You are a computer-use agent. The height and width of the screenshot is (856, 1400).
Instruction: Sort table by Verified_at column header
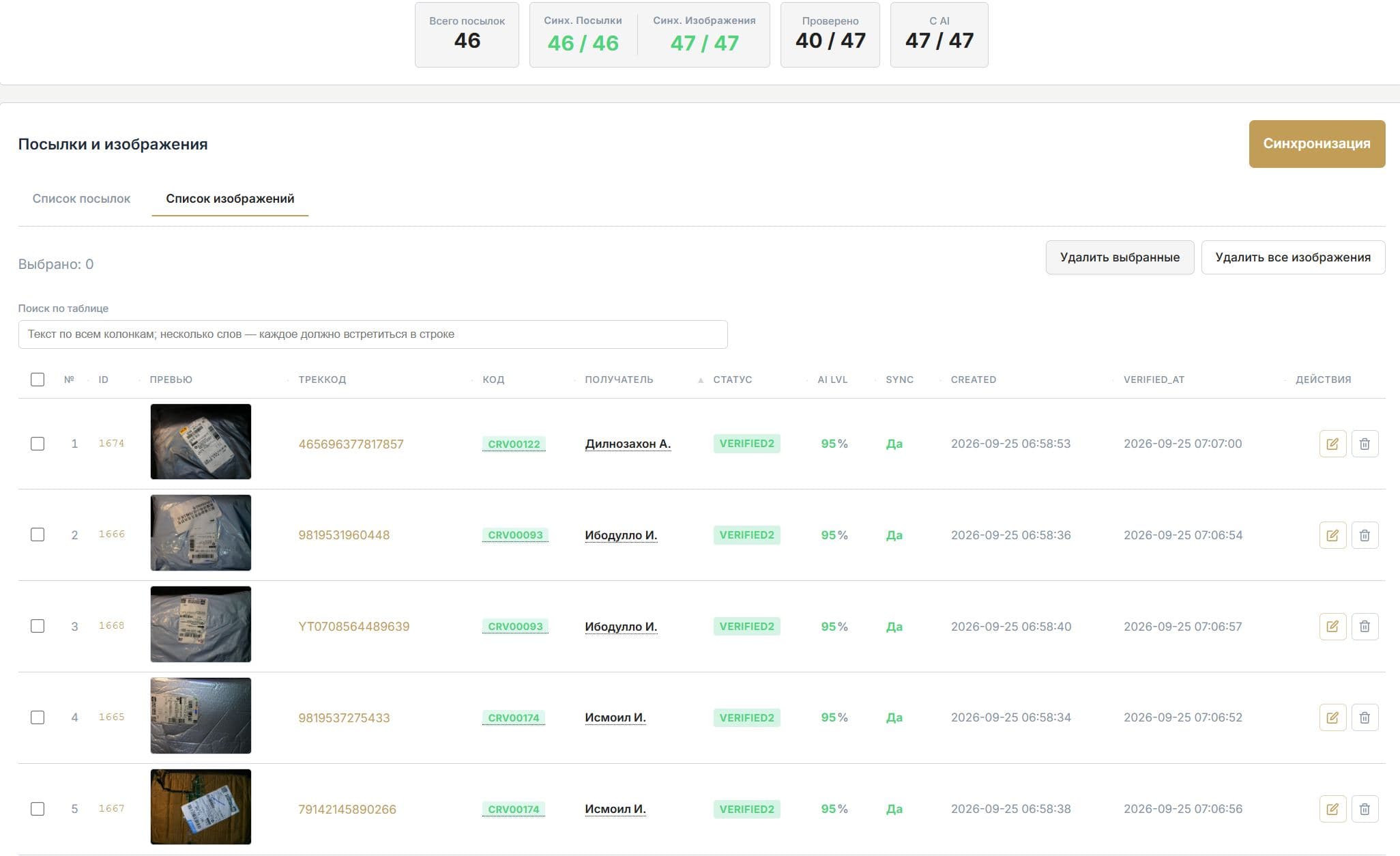tap(1154, 380)
